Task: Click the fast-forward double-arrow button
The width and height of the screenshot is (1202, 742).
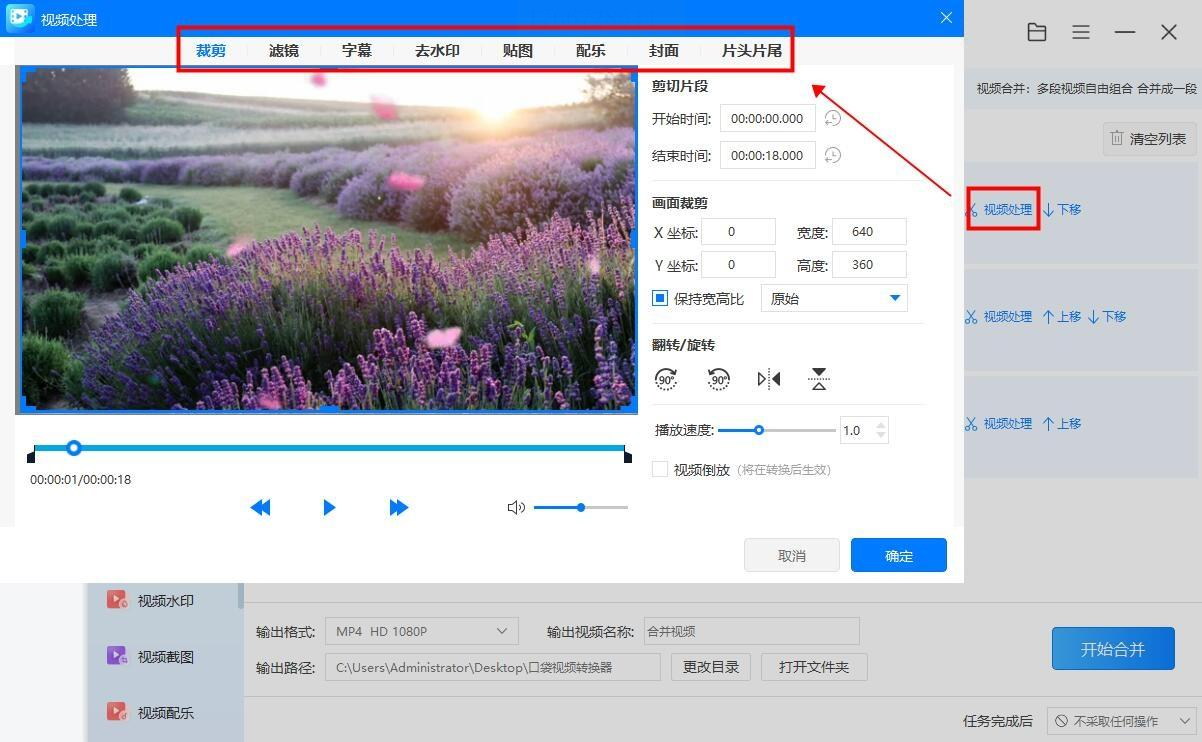Action: pos(398,508)
